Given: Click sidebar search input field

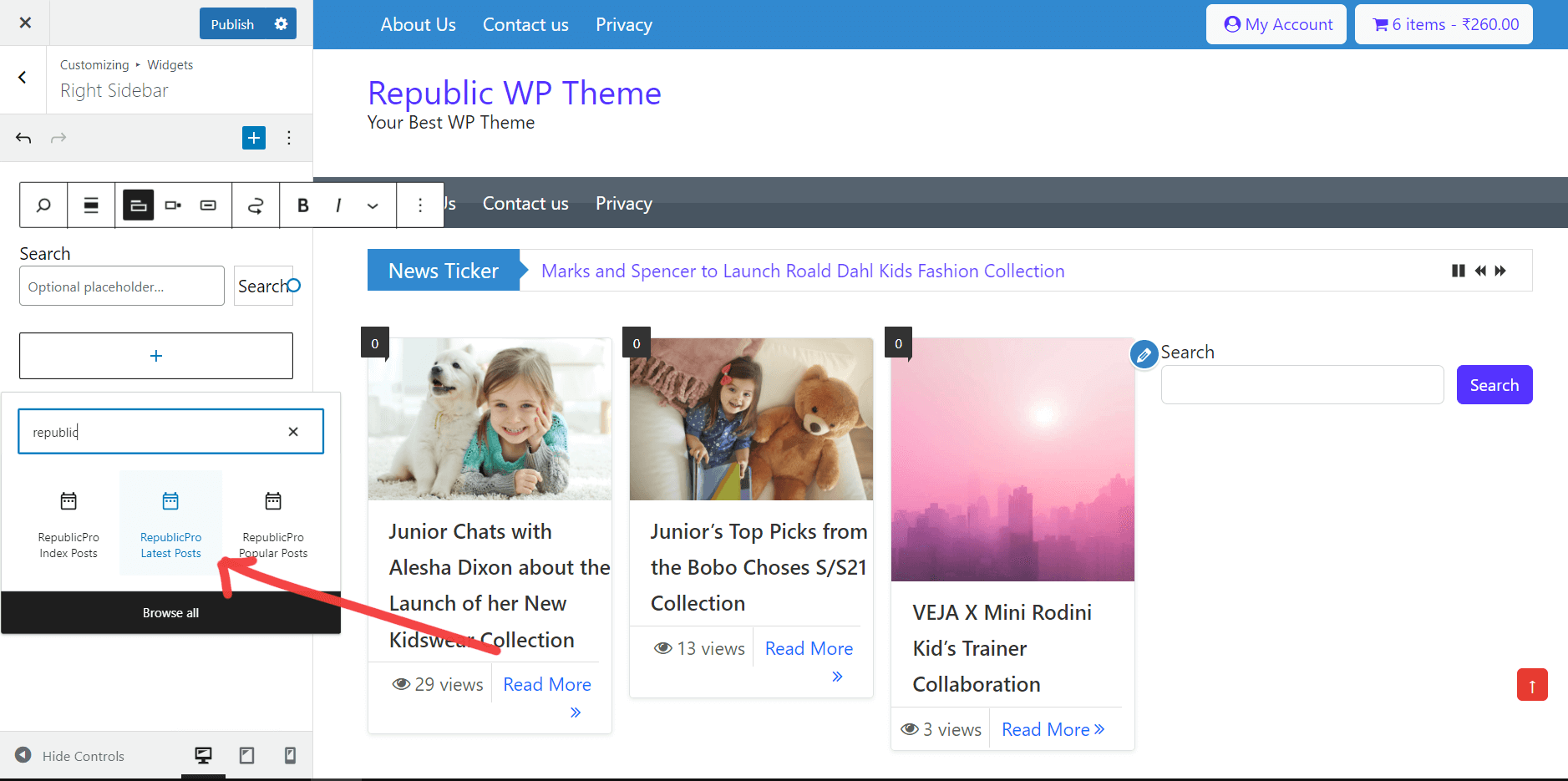Looking at the screenshot, I should (x=1302, y=385).
